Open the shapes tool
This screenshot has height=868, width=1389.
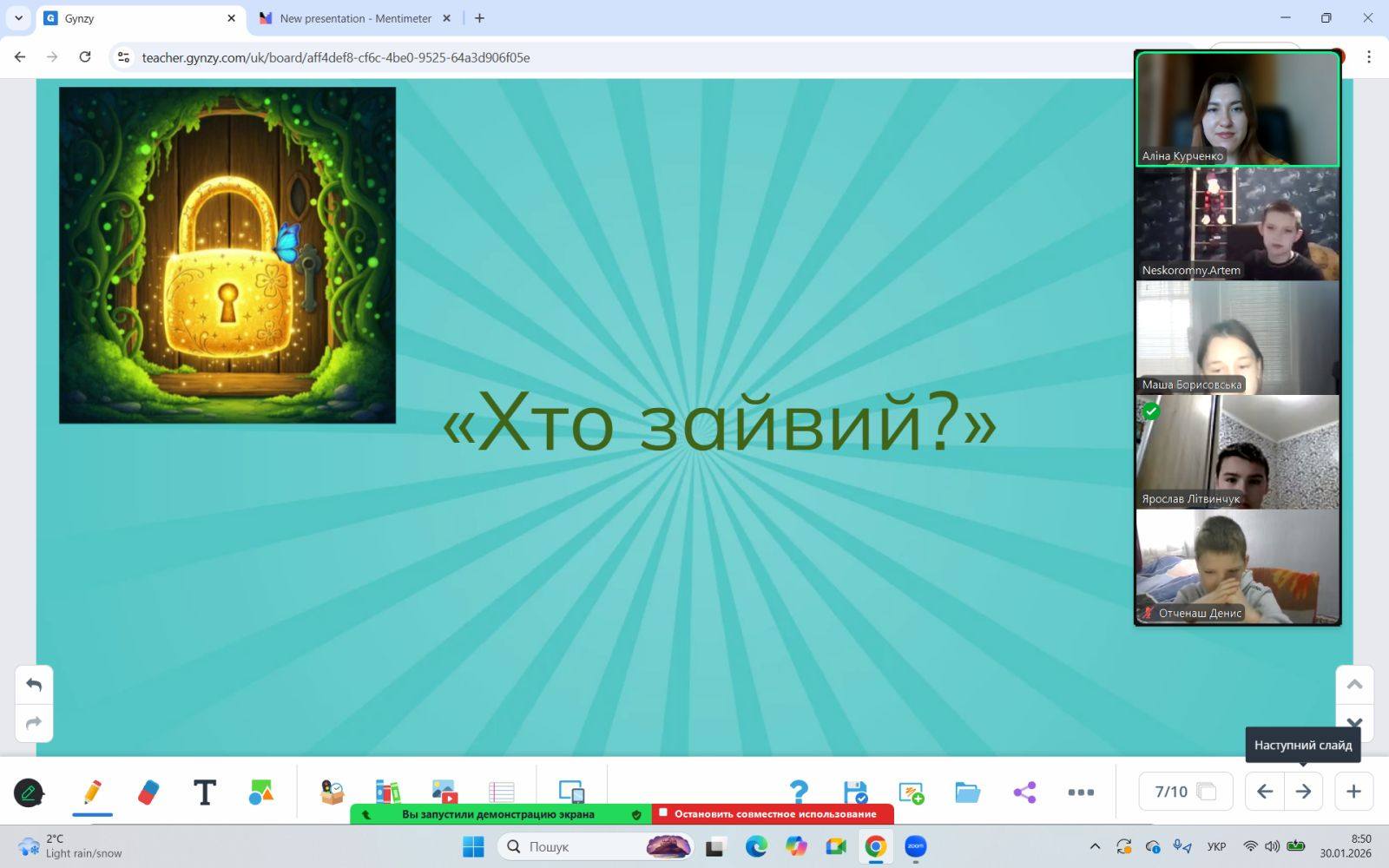tap(260, 792)
